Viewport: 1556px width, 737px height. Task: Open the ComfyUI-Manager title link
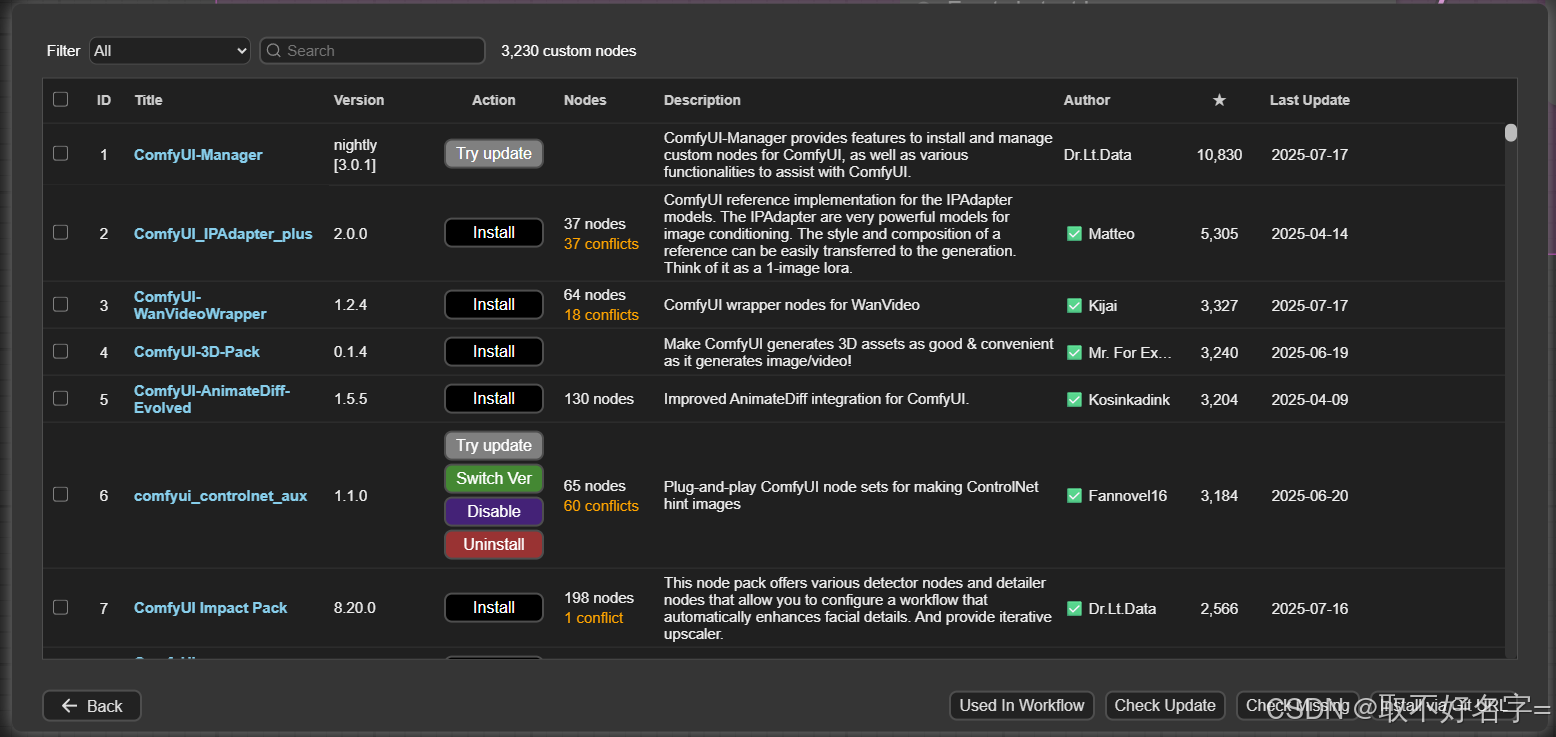click(198, 155)
